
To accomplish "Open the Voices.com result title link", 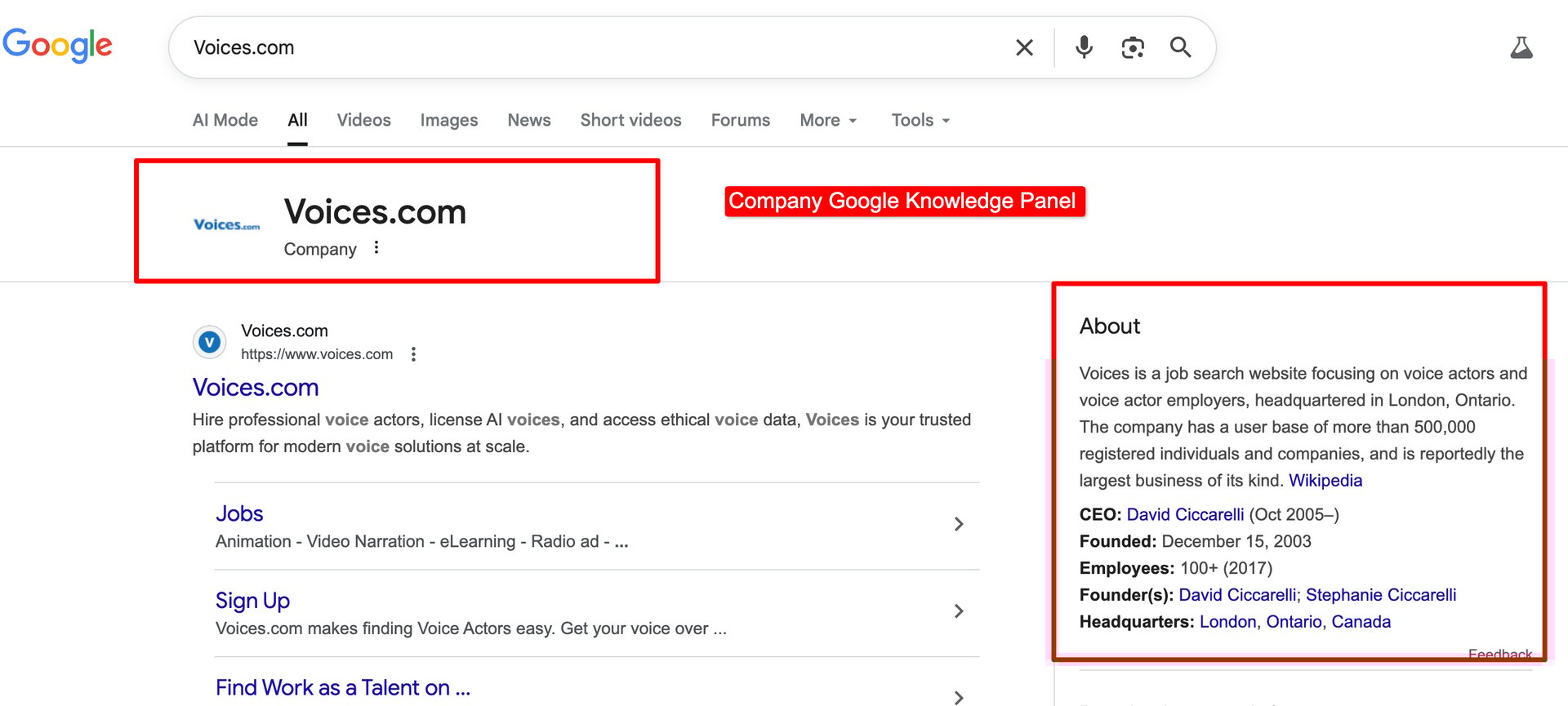I will tap(256, 388).
